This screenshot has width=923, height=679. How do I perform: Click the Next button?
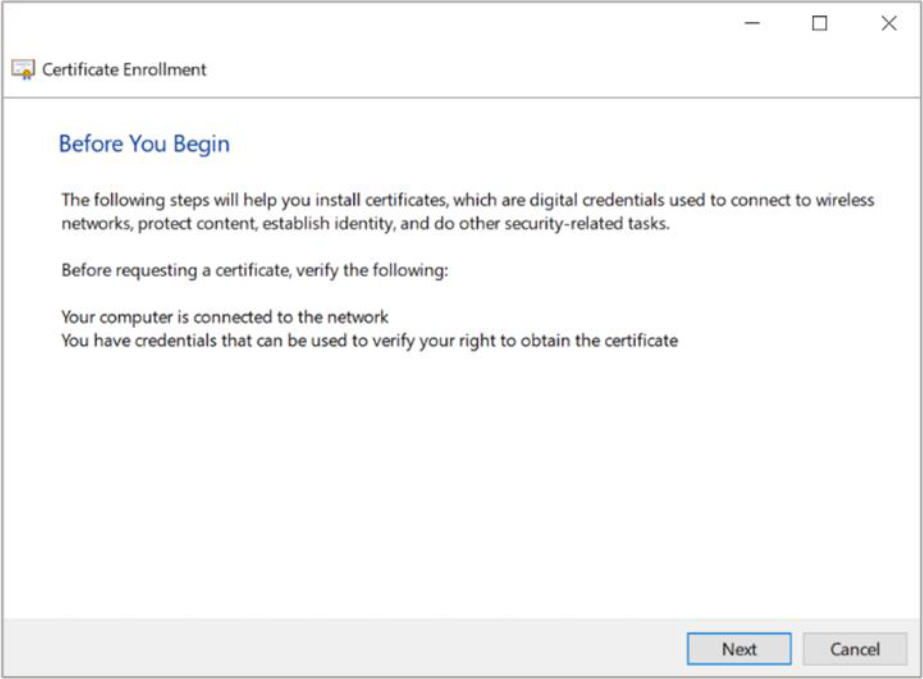[739, 649]
